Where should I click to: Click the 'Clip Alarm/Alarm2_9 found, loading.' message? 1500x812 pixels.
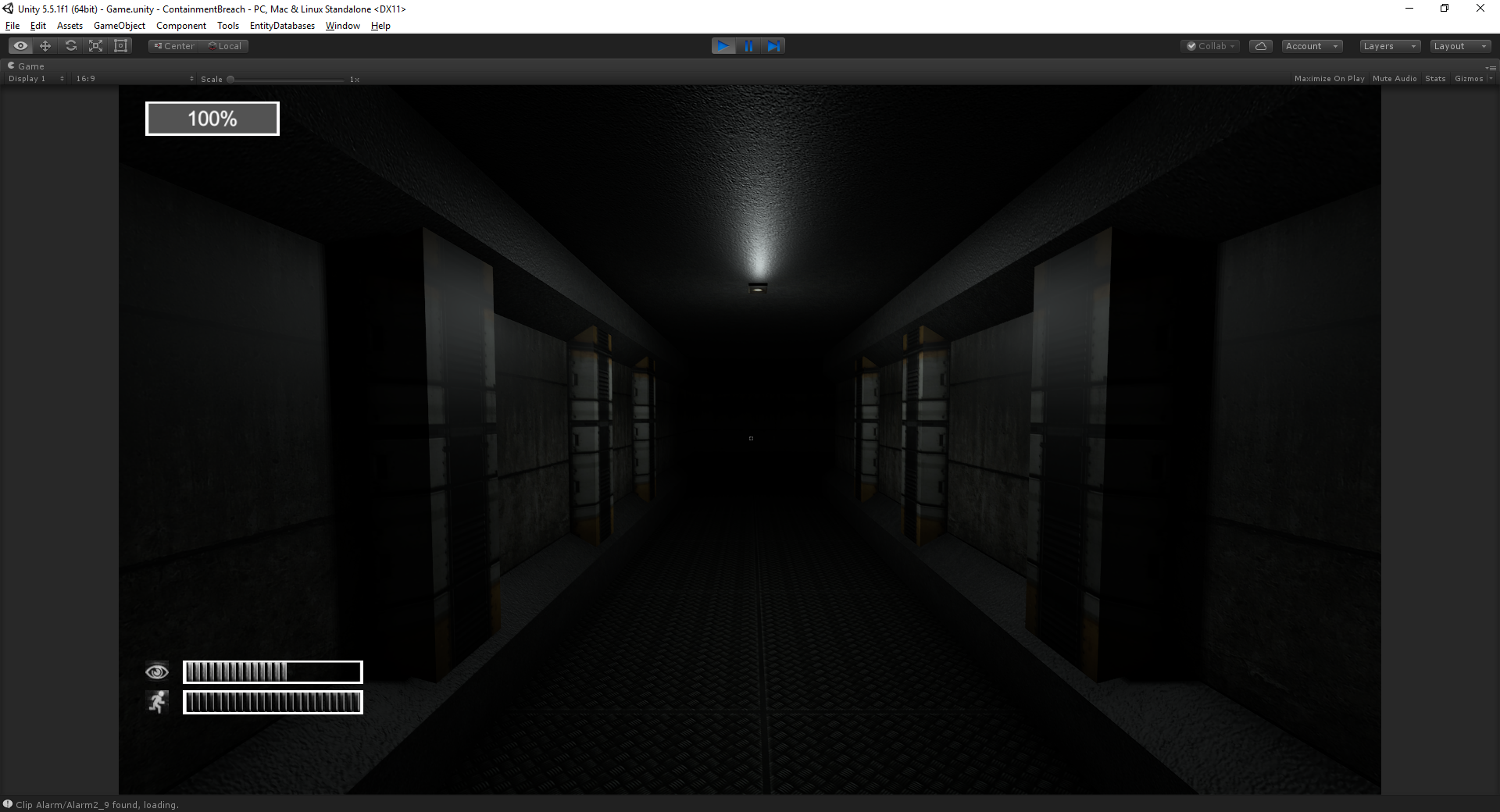tap(98, 805)
